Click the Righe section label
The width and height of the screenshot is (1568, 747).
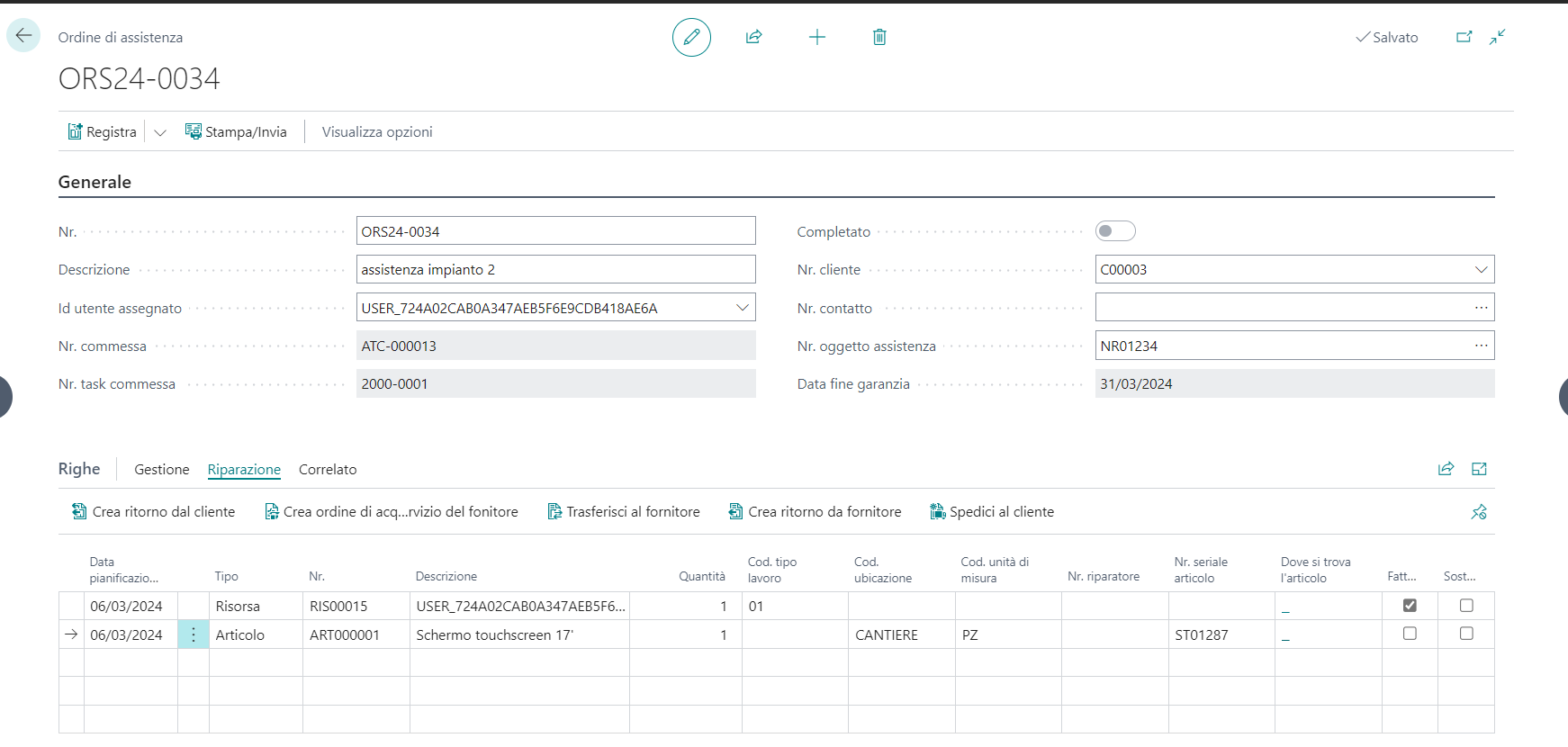[x=79, y=469]
